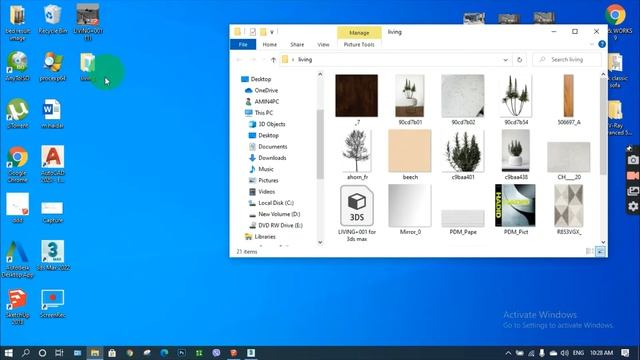Click the ENG language indicator
The image size is (640, 360).
(x=578, y=353)
